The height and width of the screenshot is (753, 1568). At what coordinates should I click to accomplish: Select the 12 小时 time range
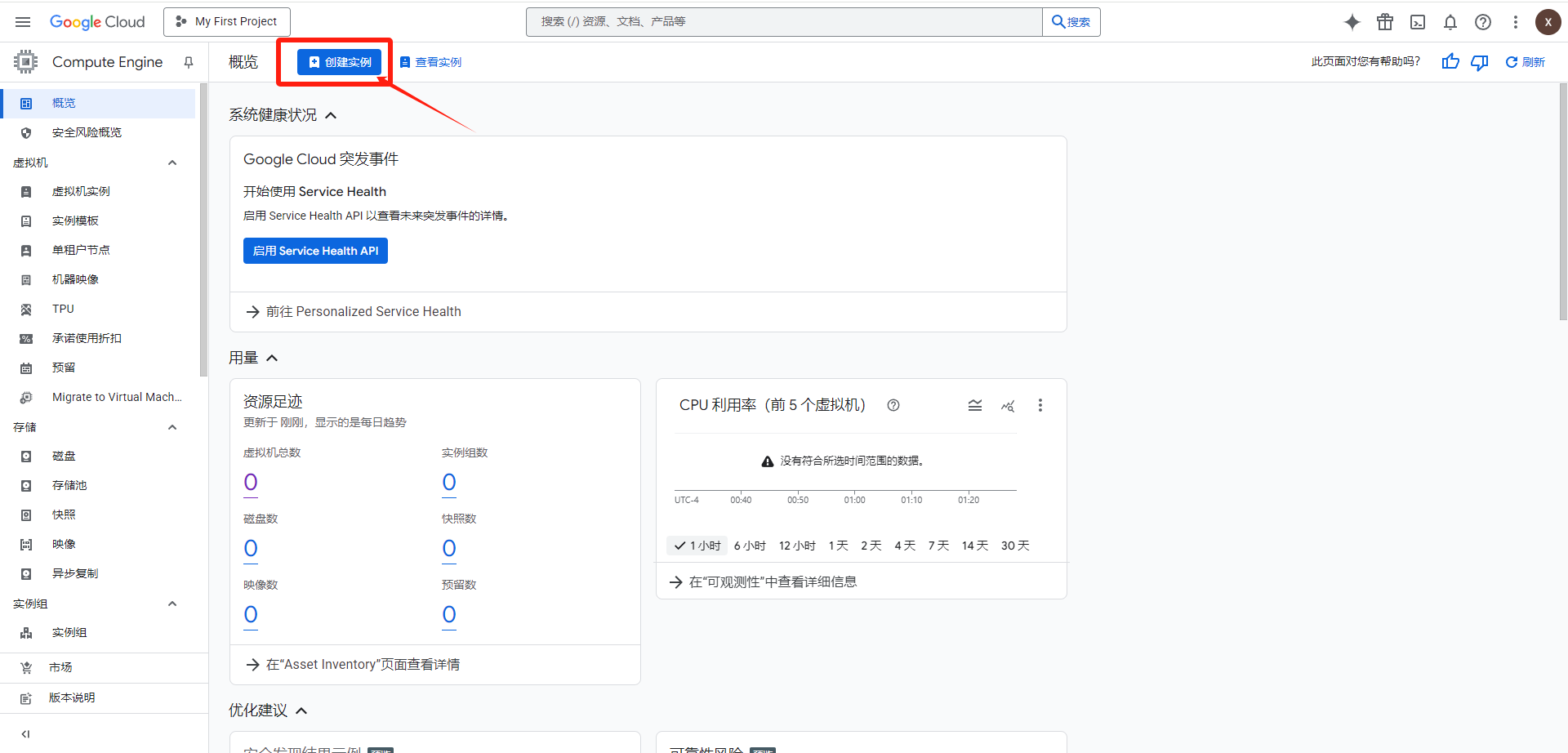797,546
